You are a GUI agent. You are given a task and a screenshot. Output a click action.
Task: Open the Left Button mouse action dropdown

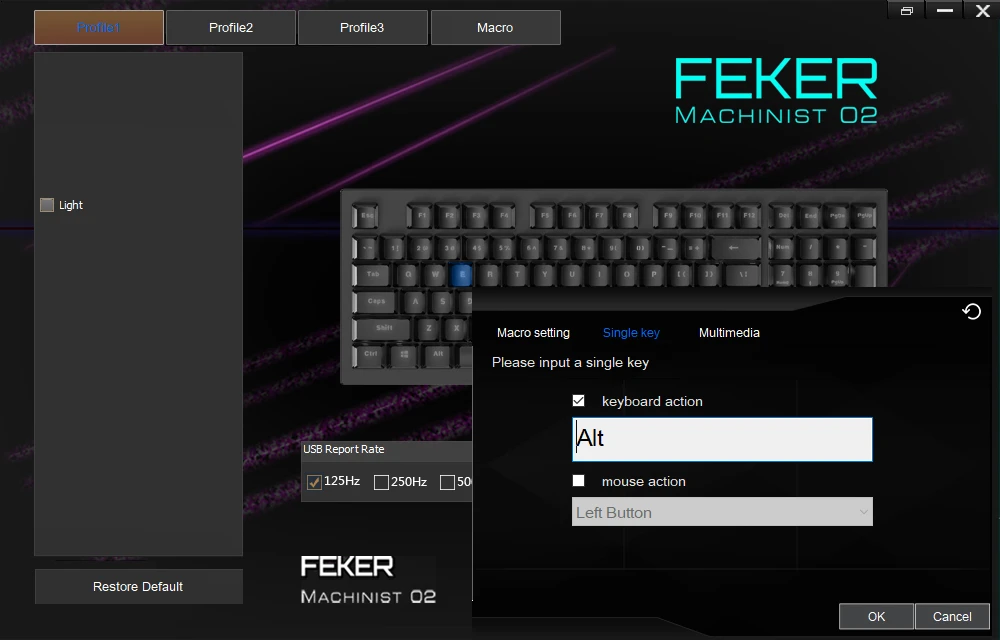click(x=722, y=512)
